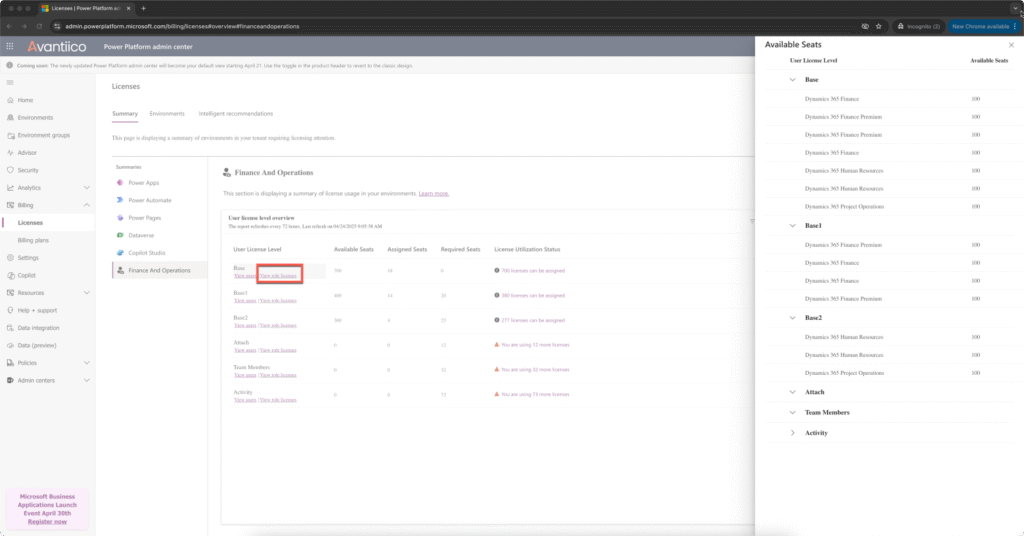Select the Power Automate summary icon
This screenshot has width=1024, height=536.
[120, 200]
